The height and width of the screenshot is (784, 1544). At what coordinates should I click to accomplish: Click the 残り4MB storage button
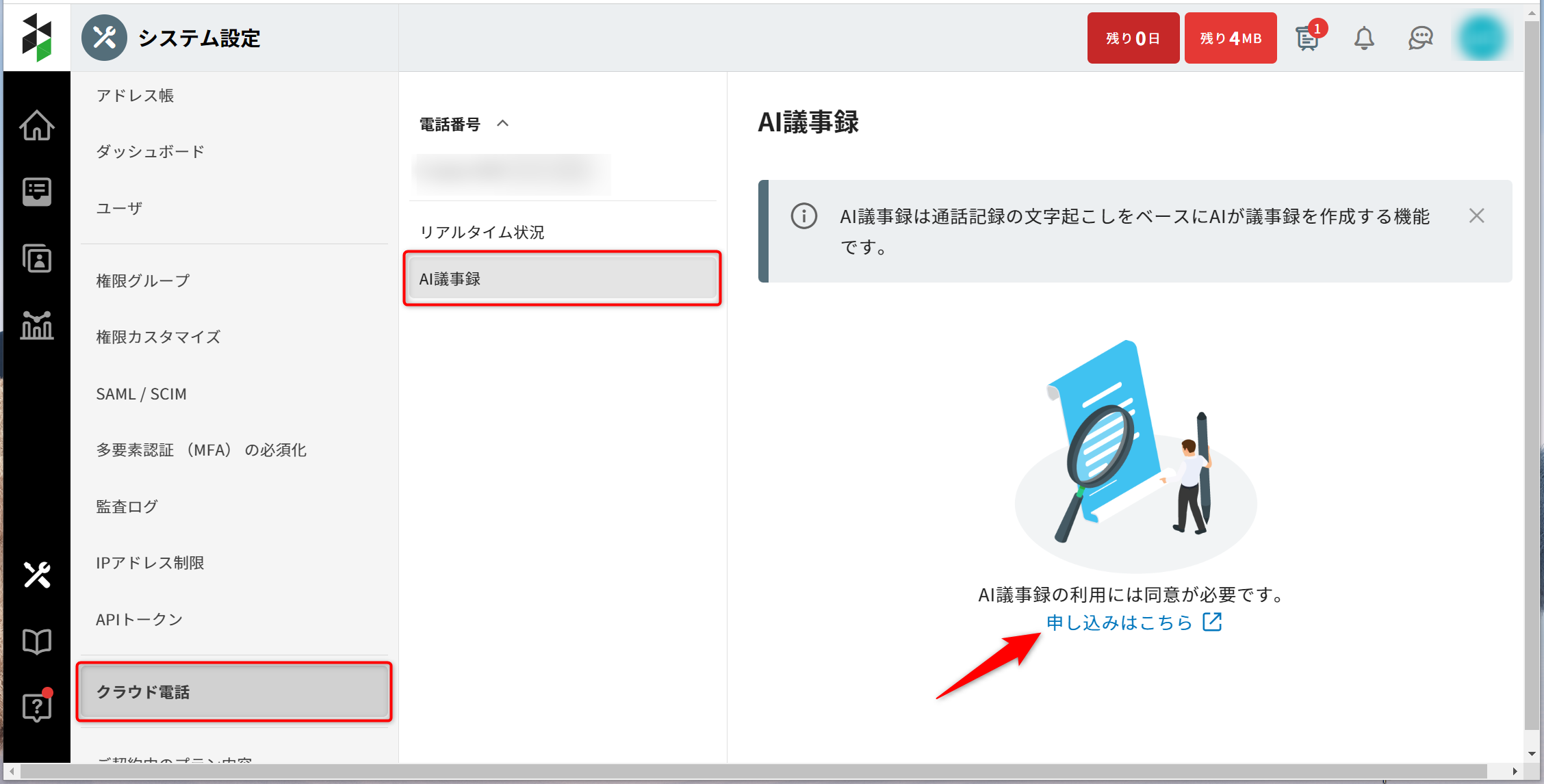1230,38
